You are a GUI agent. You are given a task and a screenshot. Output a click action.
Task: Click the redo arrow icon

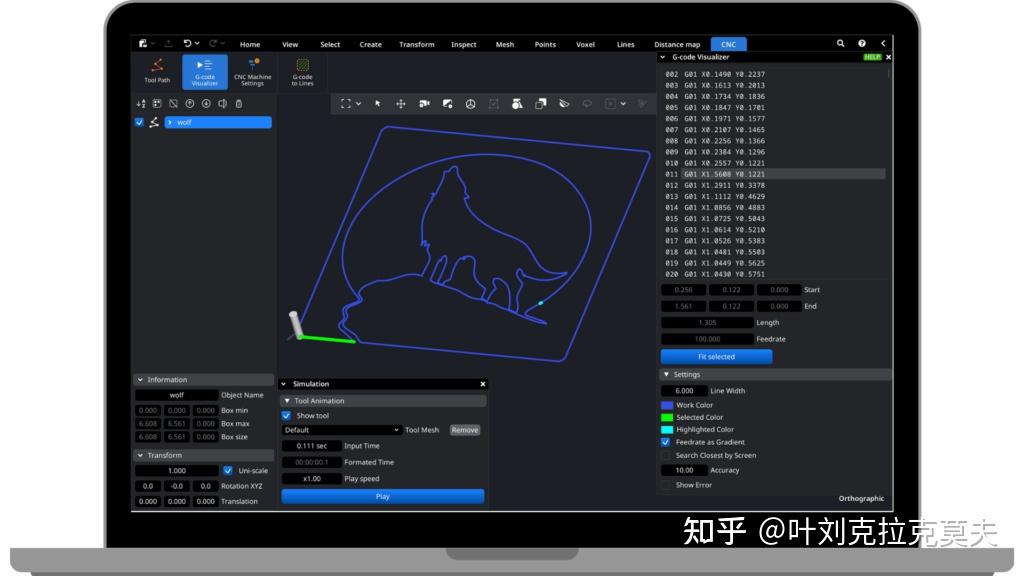213,44
